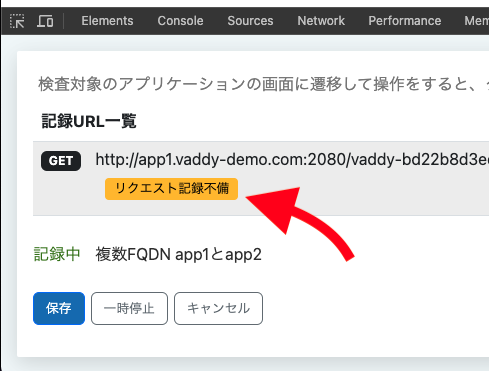
Task: Open the Sources tab
Action: point(250,21)
